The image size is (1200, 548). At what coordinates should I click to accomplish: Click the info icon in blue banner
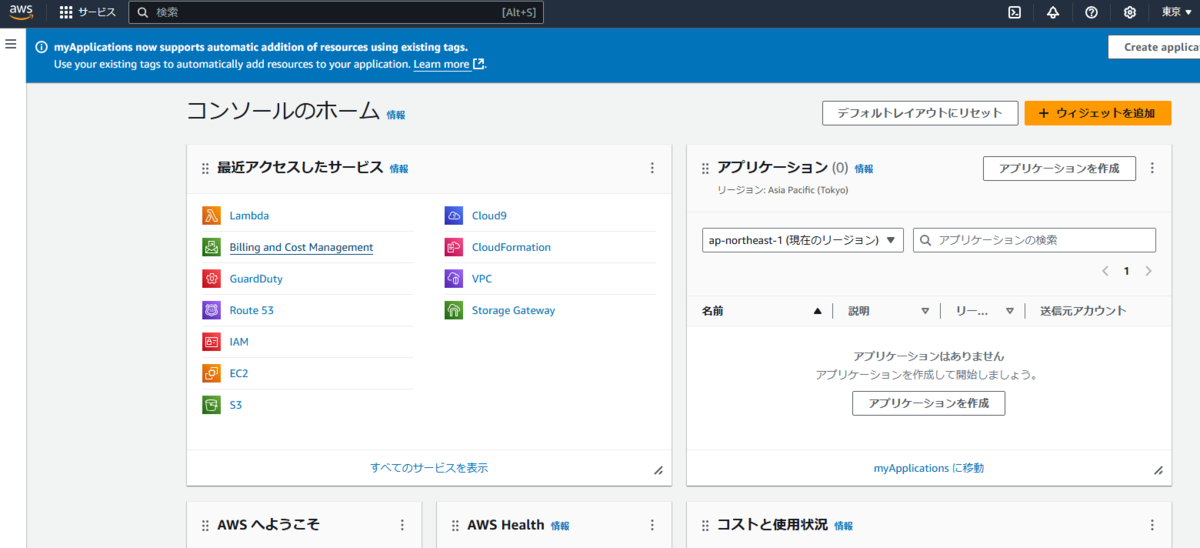pyautogui.click(x=42, y=47)
